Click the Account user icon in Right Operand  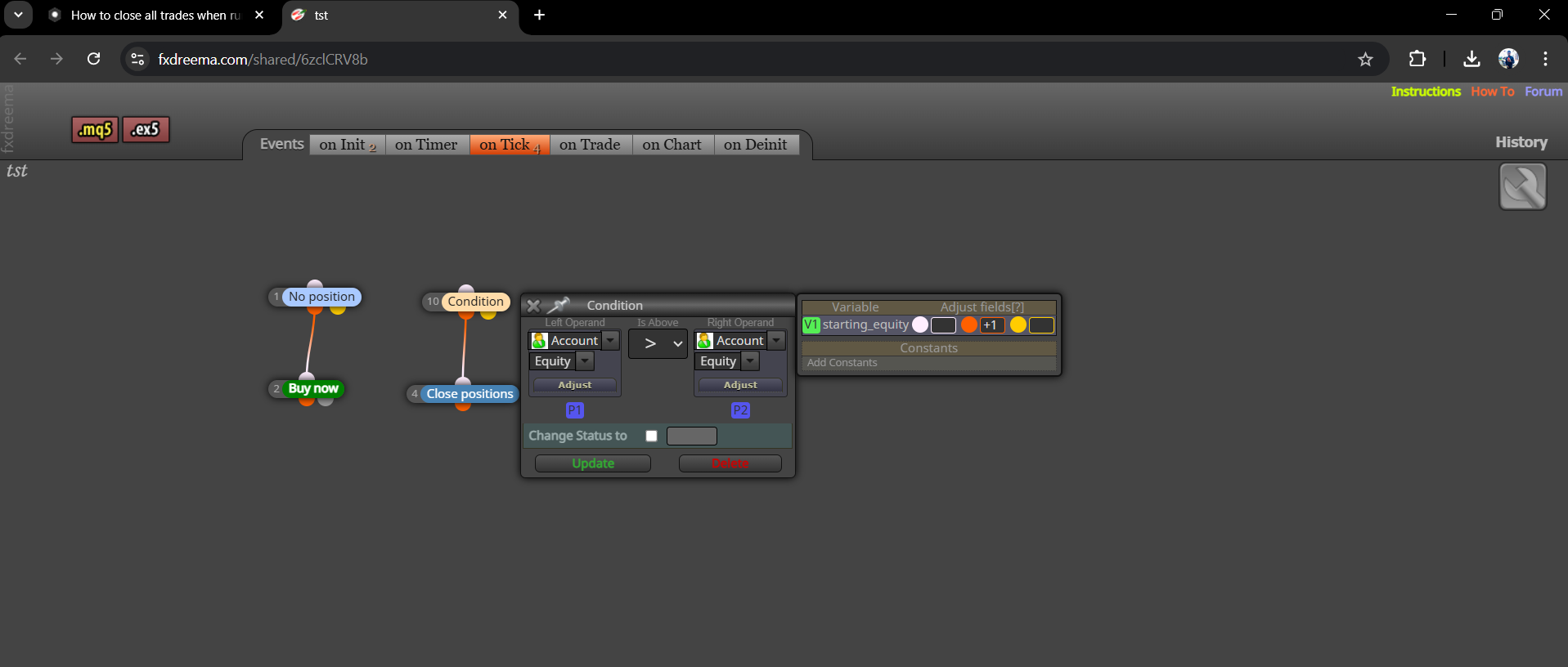tap(704, 341)
